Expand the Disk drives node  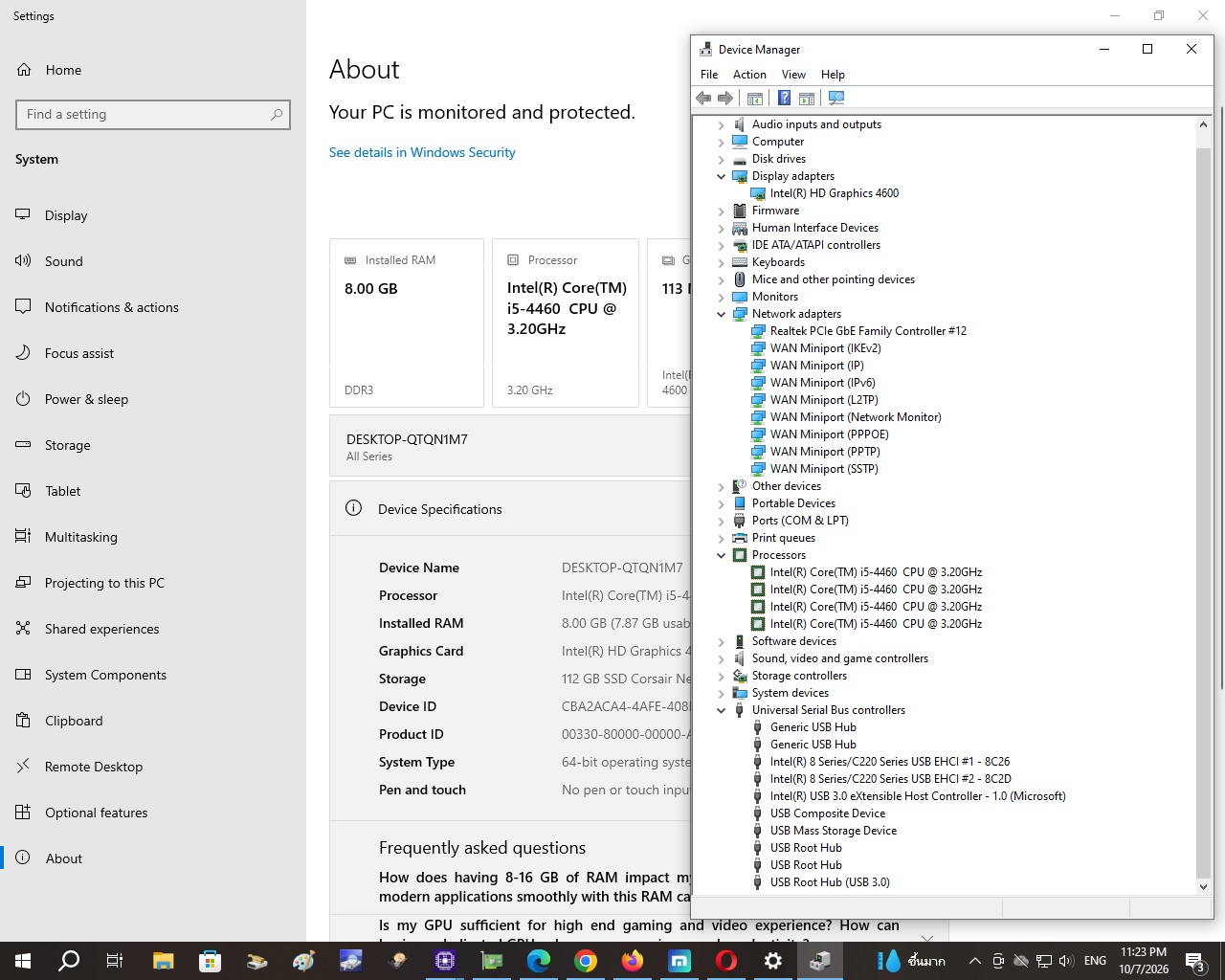tap(722, 159)
